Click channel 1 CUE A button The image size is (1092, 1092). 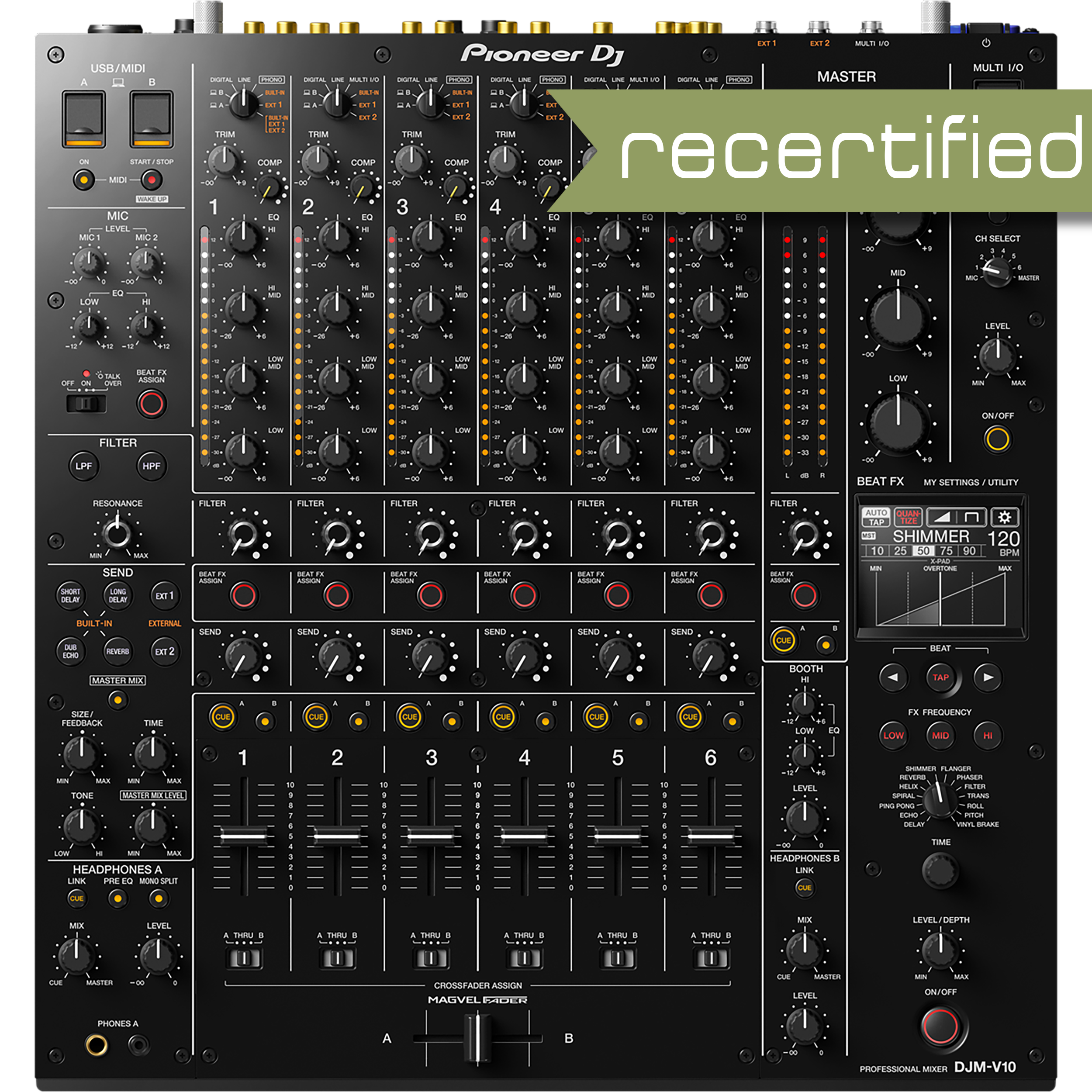(223, 717)
